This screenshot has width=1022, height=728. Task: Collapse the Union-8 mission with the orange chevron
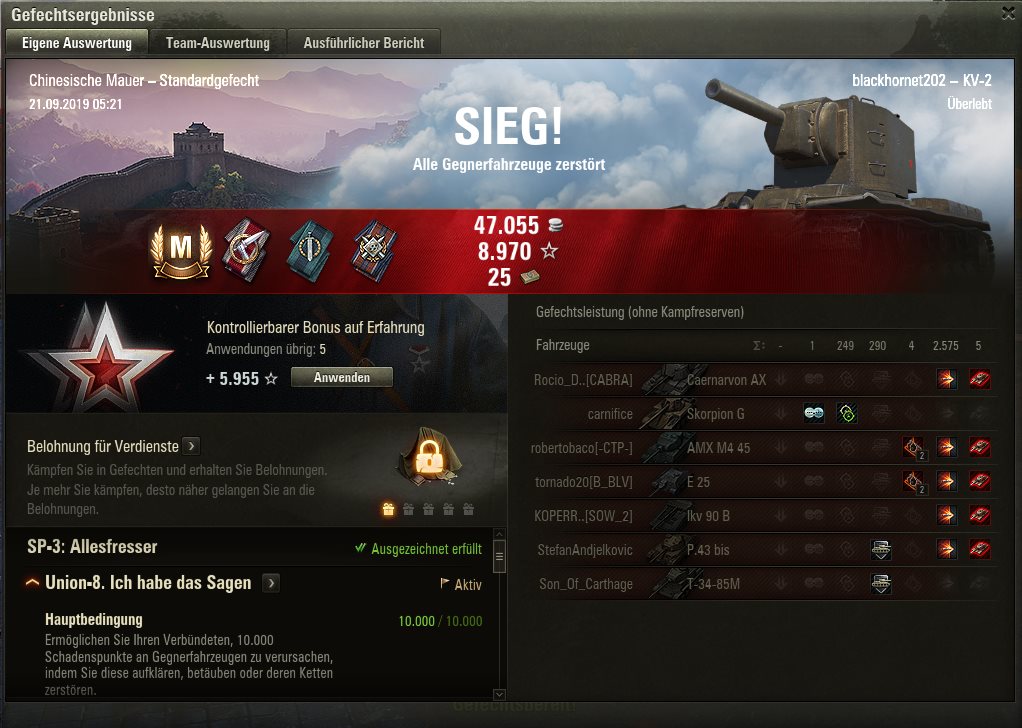(32, 583)
